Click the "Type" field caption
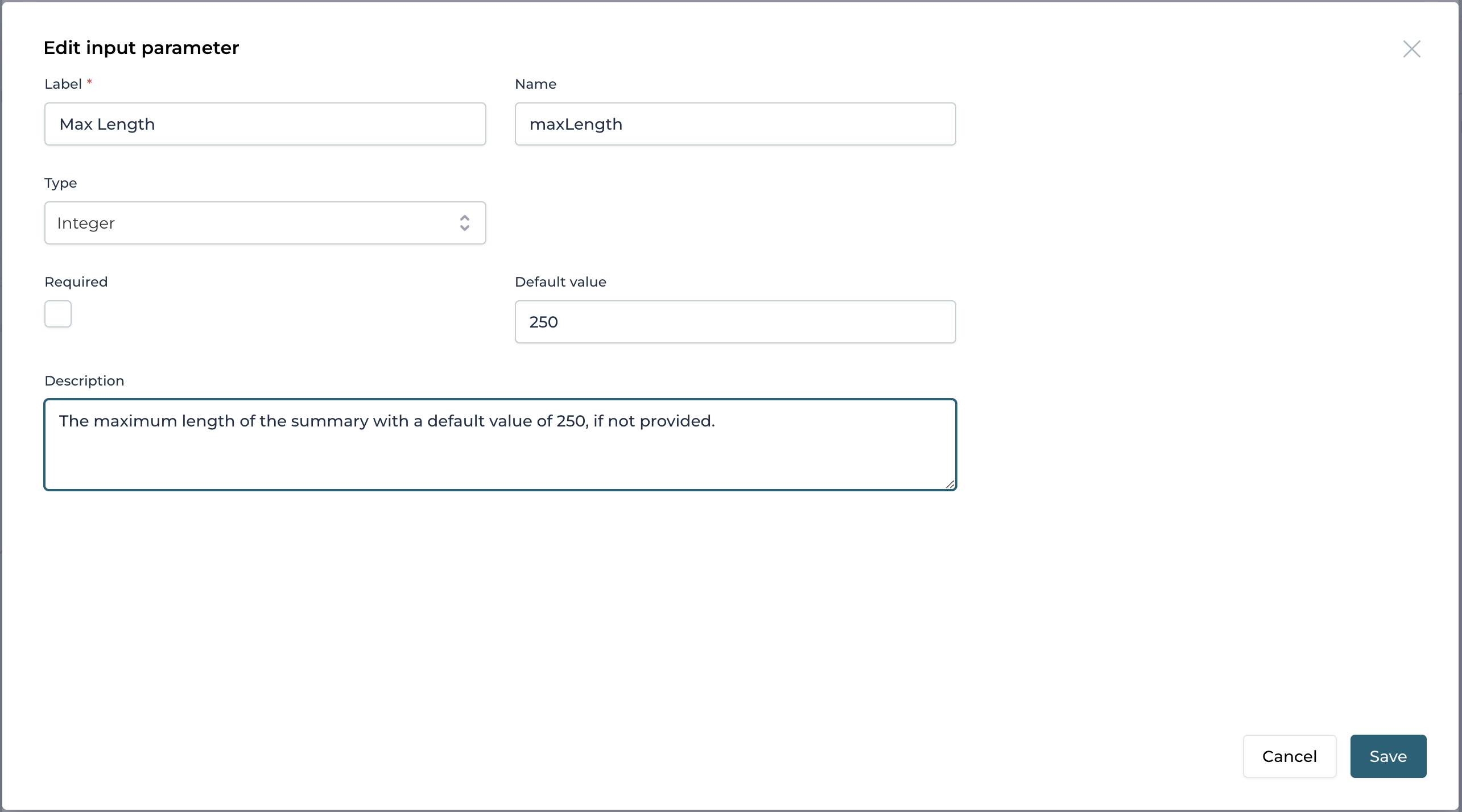 point(61,183)
